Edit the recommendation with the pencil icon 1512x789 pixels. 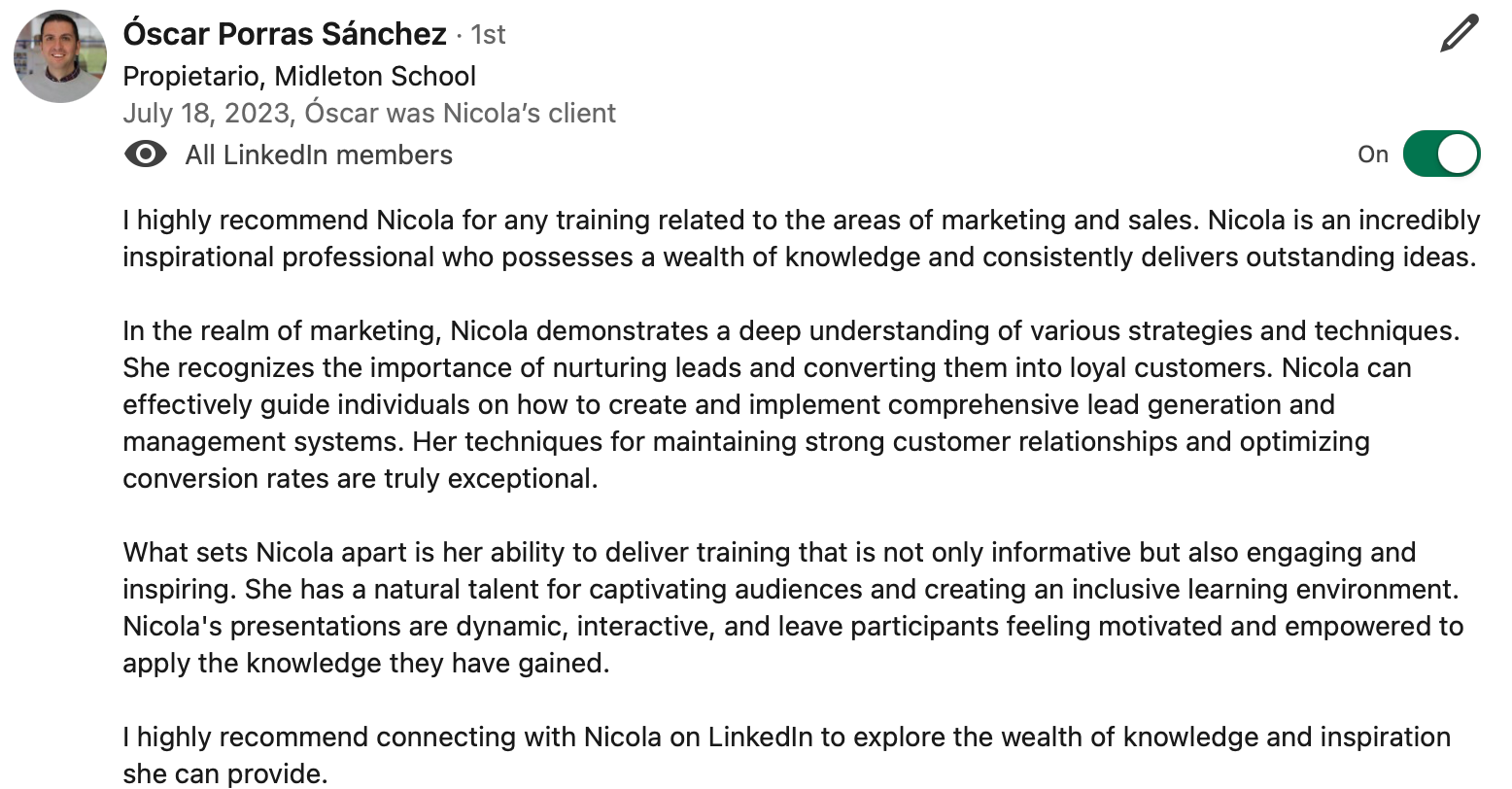click(x=1460, y=35)
